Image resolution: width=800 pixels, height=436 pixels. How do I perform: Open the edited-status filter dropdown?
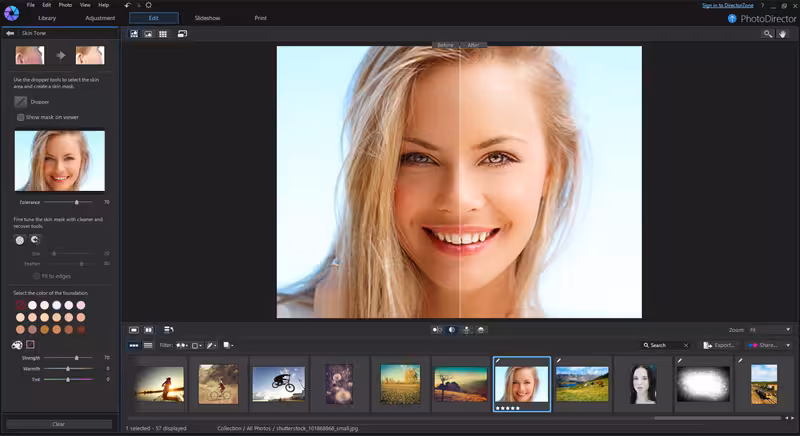click(211, 345)
